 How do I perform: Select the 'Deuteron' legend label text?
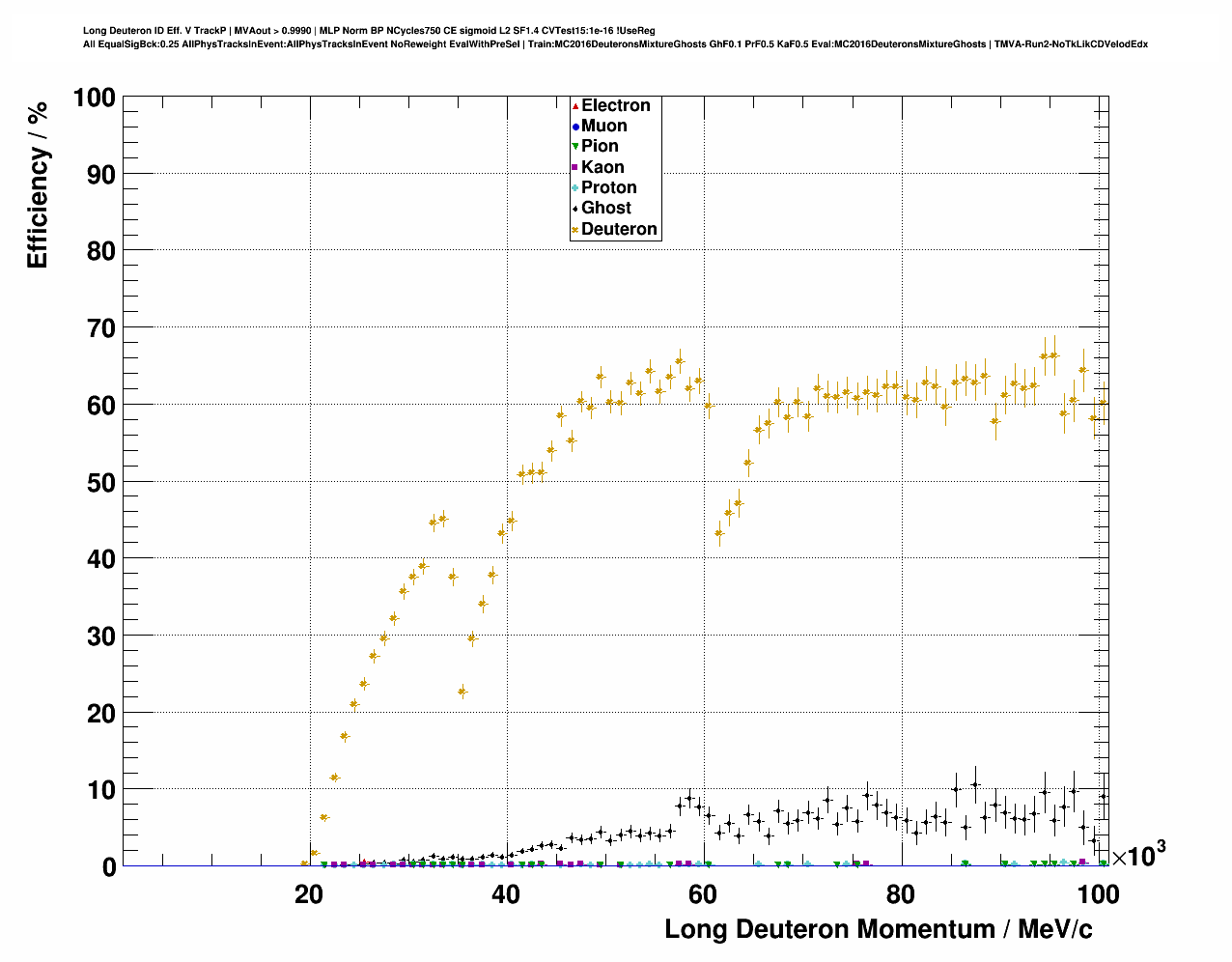[619, 229]
